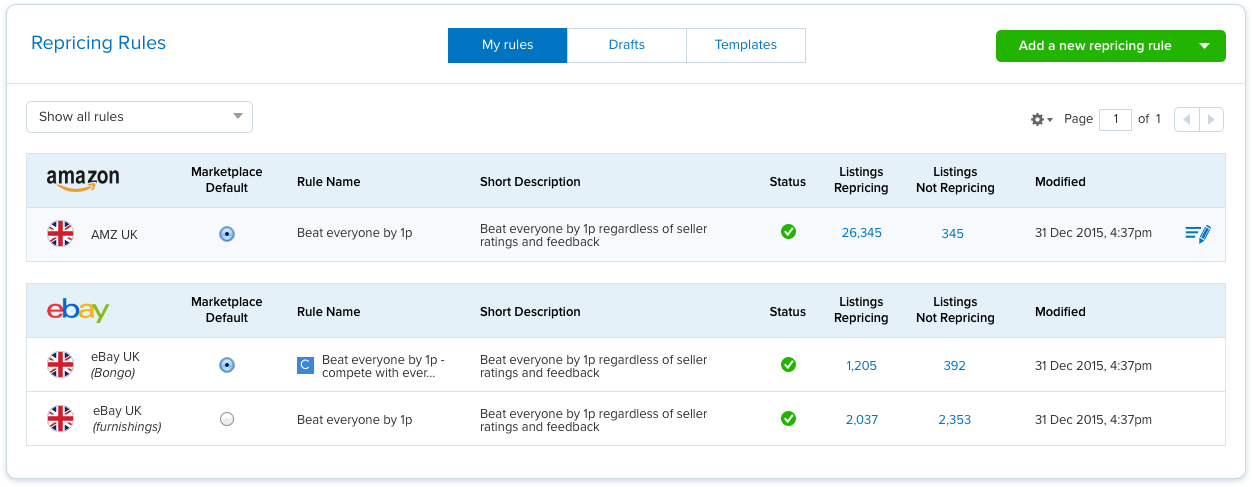This screenshot has height=487, width=1252.
Task: Click the Amazon table Rule Name header
Action: (x=328, y=182)
